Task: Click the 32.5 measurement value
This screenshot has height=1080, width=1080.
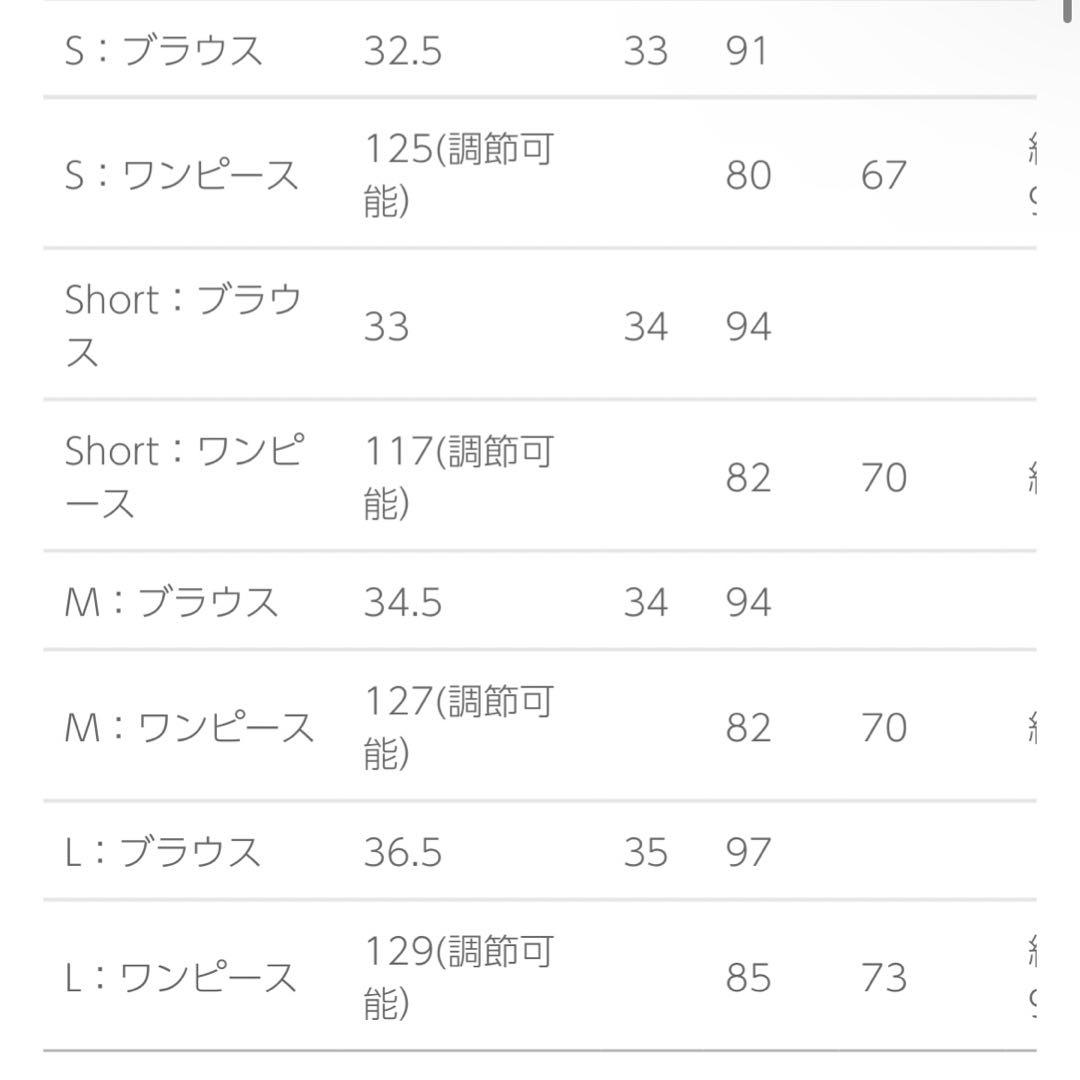Action: pyautogui.click(x=402, y=50)
